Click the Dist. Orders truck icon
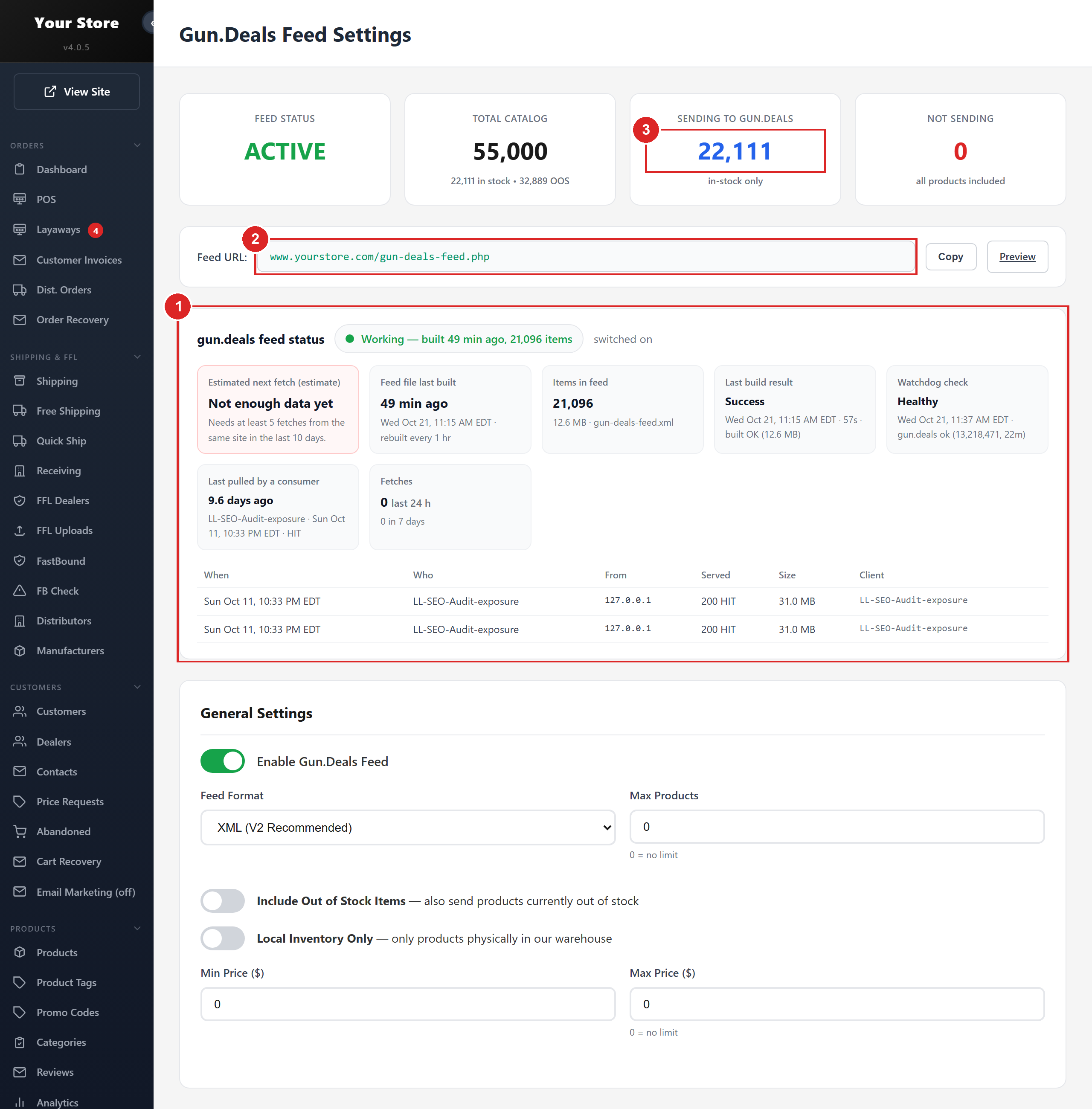This screenshot has width=1092, height=1109. tap(20, 290)
